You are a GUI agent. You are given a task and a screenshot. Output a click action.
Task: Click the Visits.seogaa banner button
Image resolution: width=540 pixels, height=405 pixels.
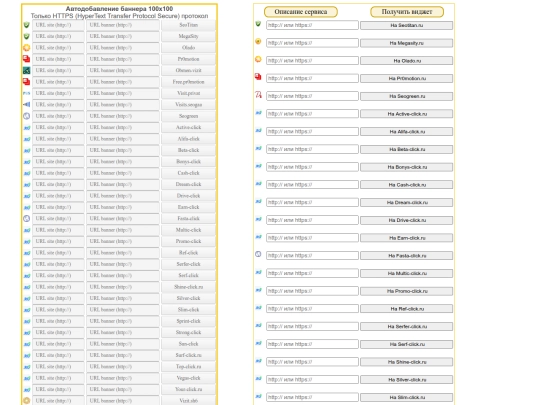(x=188, y=105)
